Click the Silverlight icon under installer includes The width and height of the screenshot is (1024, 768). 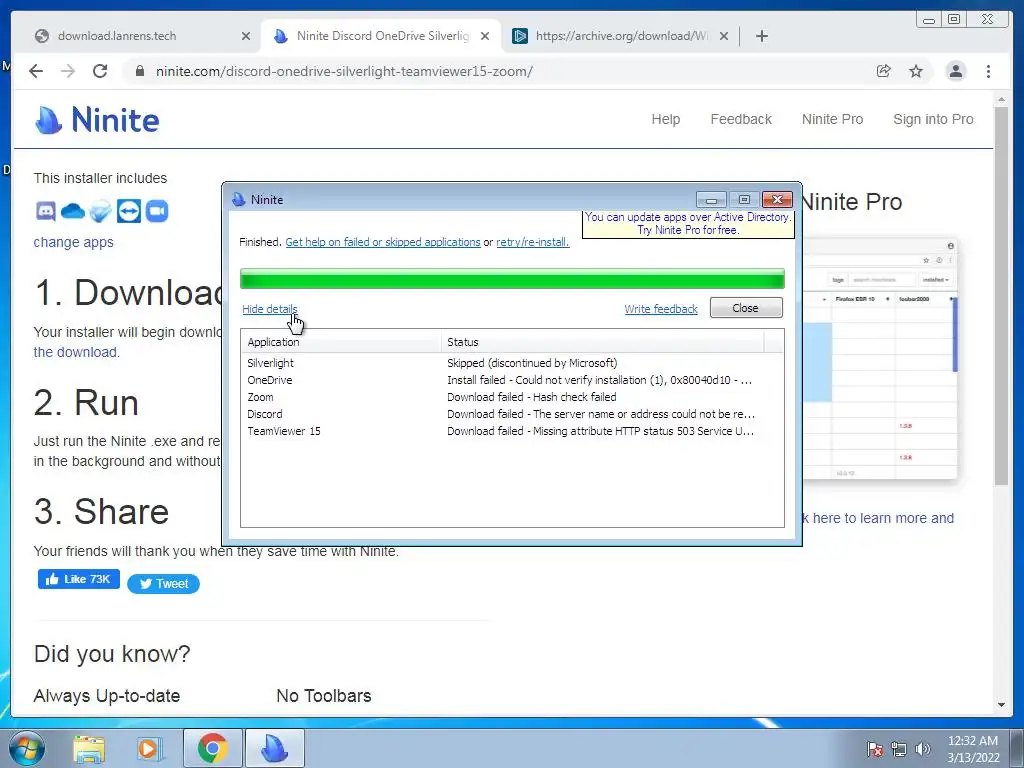click(x=101, y=211)
